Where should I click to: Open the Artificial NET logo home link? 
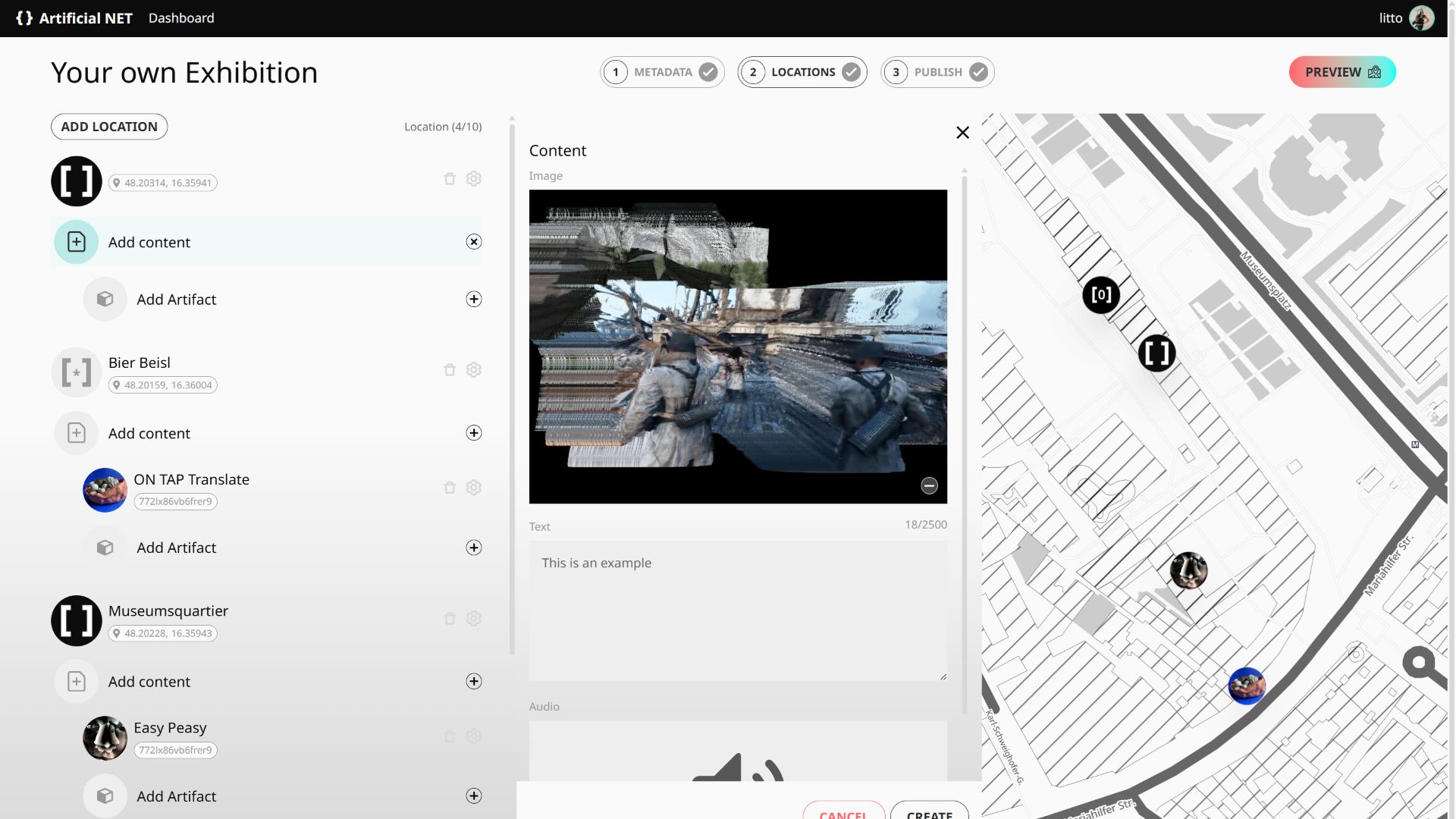[x=74, y=18]
